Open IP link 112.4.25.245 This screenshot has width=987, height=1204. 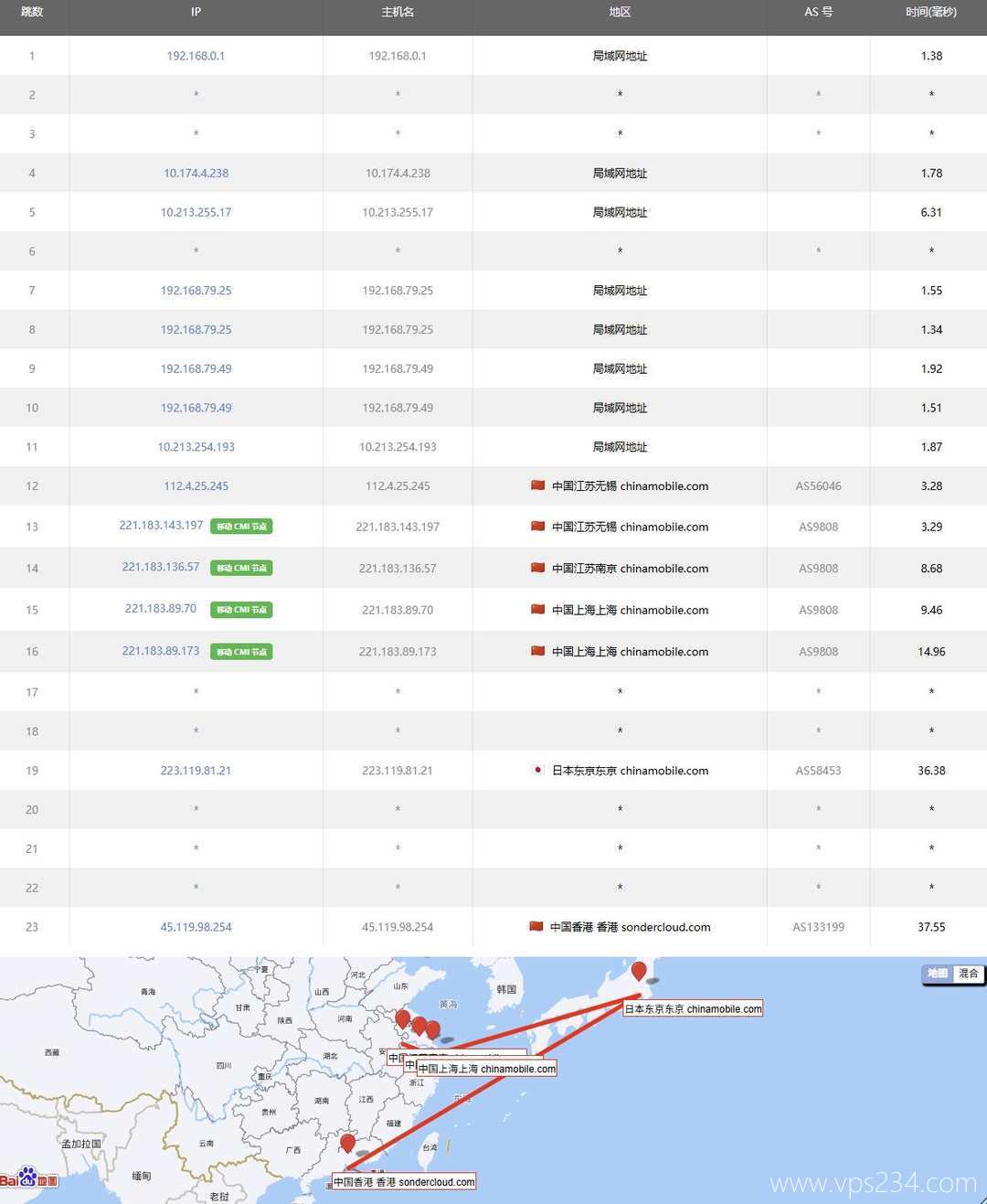[196, 486]
